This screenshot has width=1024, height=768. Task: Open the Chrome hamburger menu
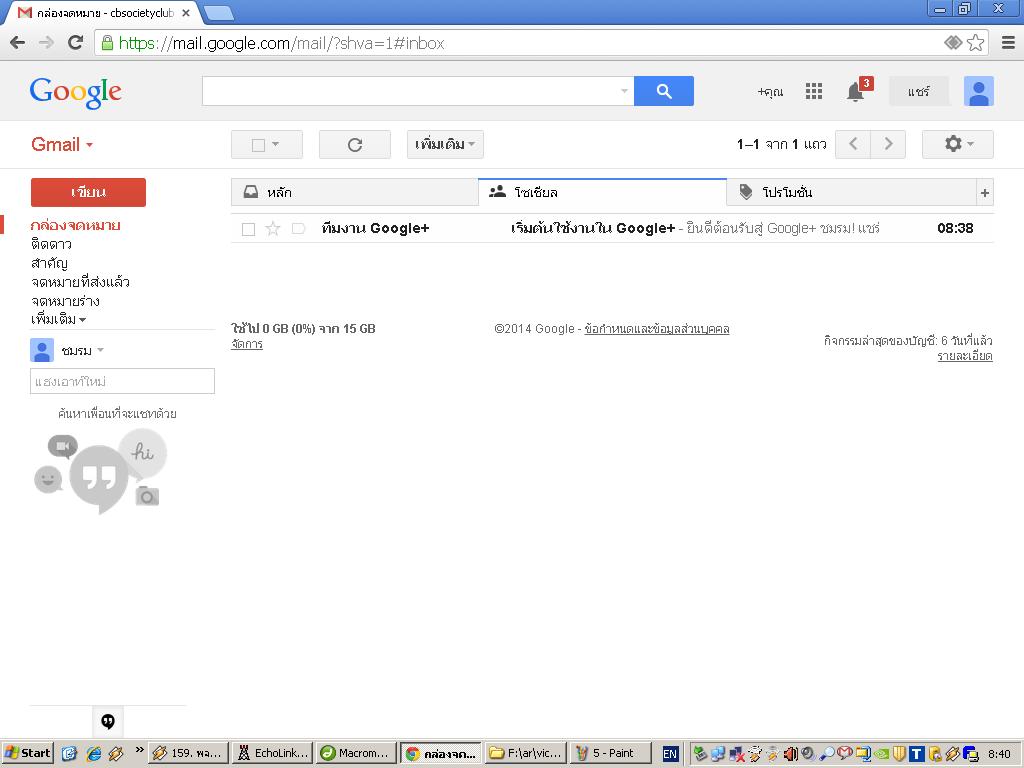[x=1008, y=43]
